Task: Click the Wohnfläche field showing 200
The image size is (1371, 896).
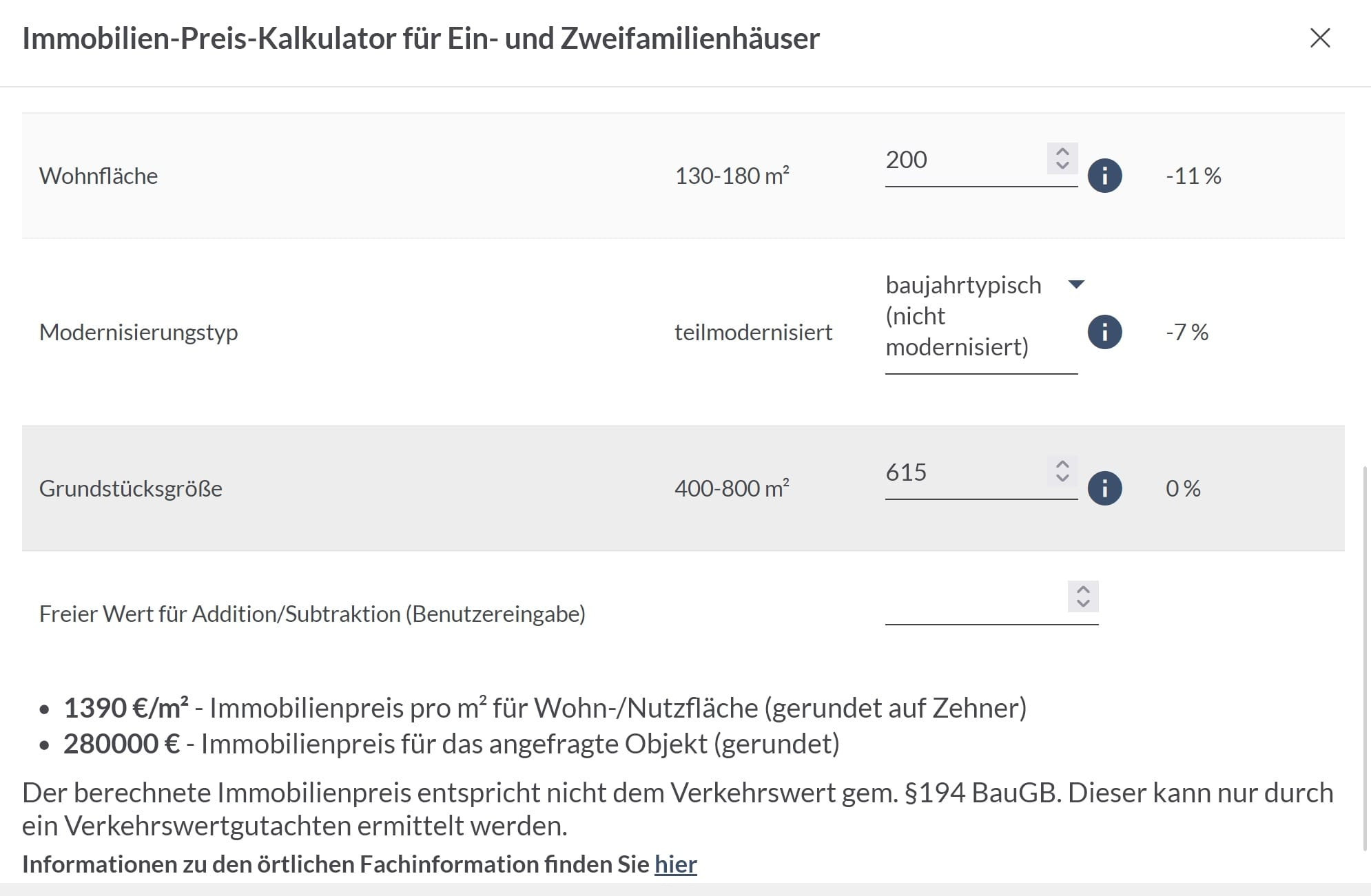Action: click(965, 160)
